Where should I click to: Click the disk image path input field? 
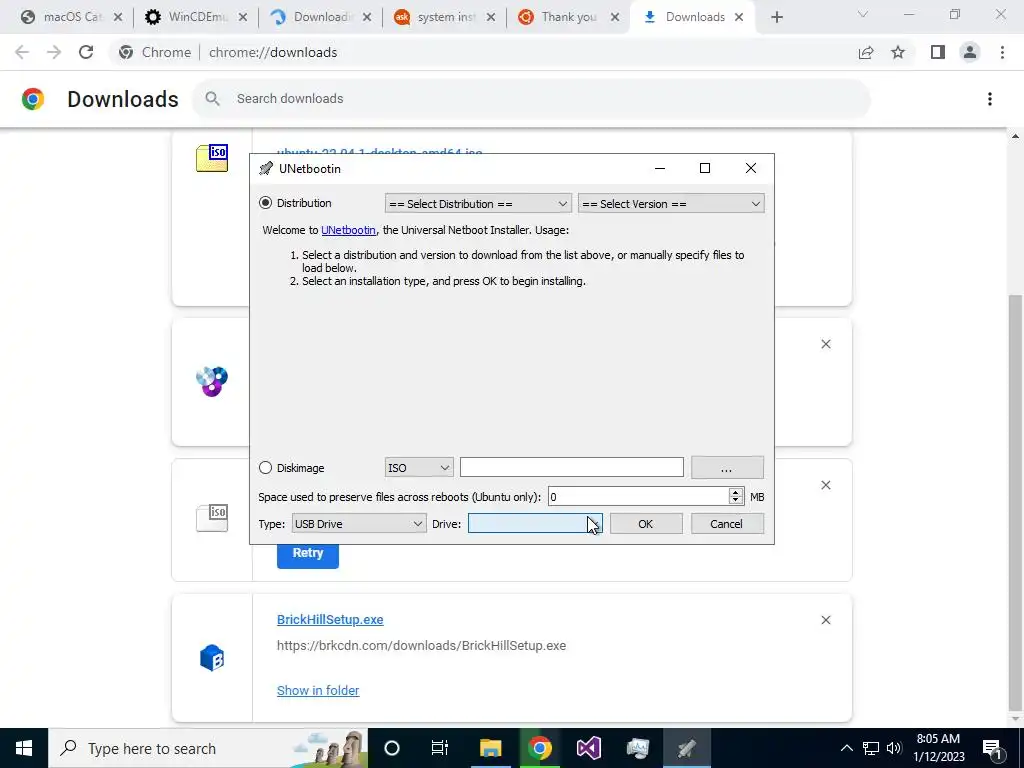click(571, 468)
